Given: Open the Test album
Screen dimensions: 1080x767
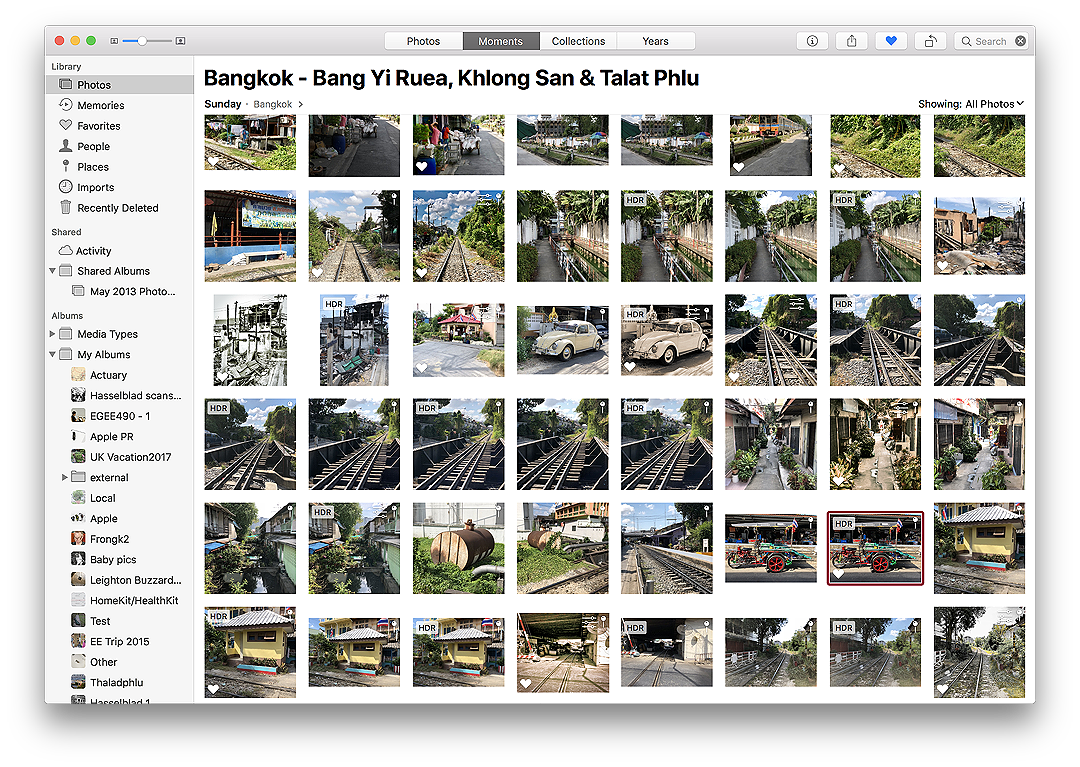Looking at the screenshot, I should pos(120,621).
